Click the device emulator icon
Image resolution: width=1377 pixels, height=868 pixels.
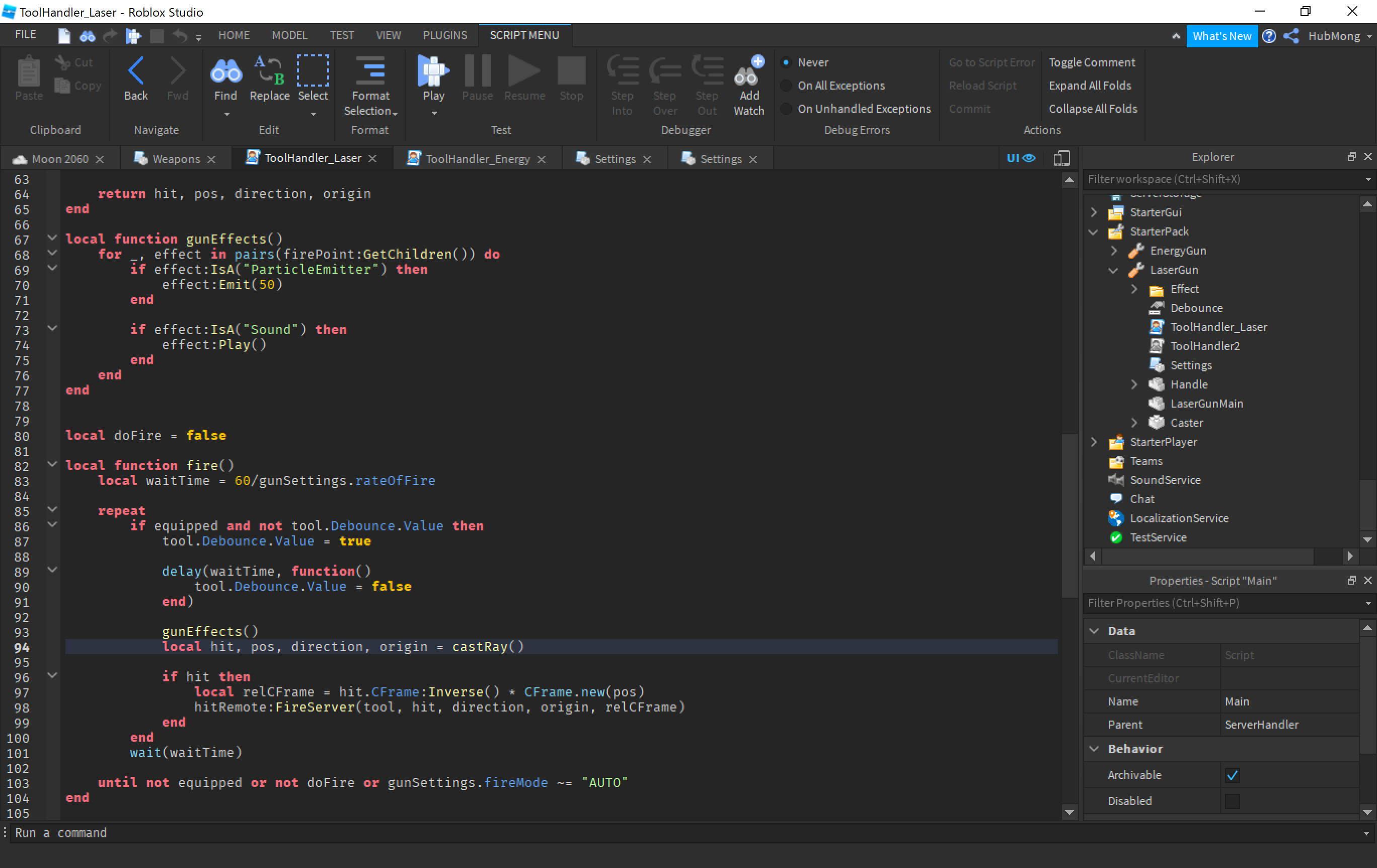pos(1061,159)
